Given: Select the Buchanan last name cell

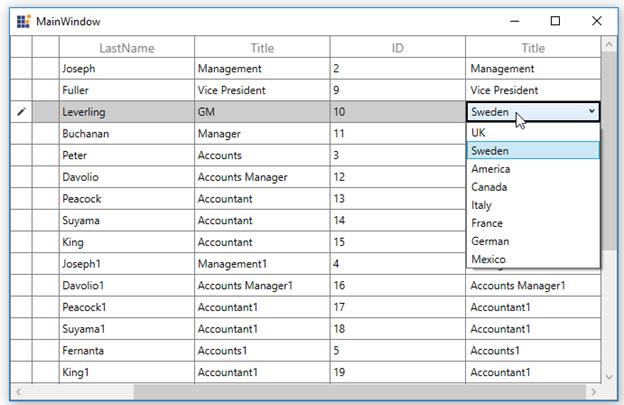Looking at the screenshot, I should point(127,134).
